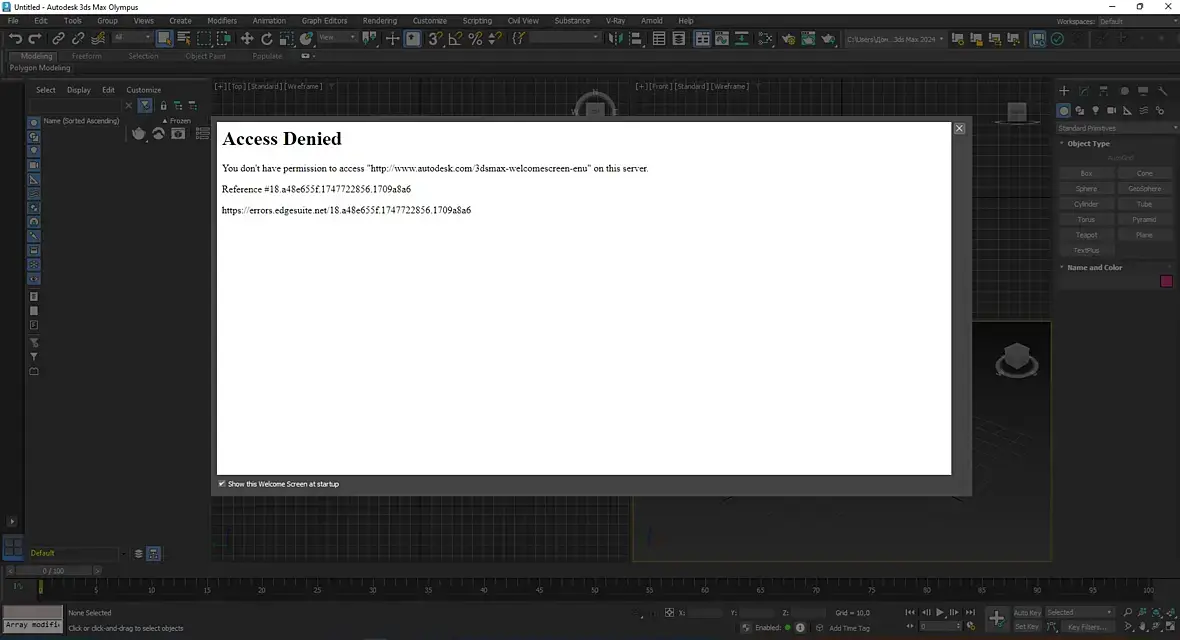Close the Welcome Screen dialog
The width and height of the screenshot is (1180, 640).
[960, 129]
